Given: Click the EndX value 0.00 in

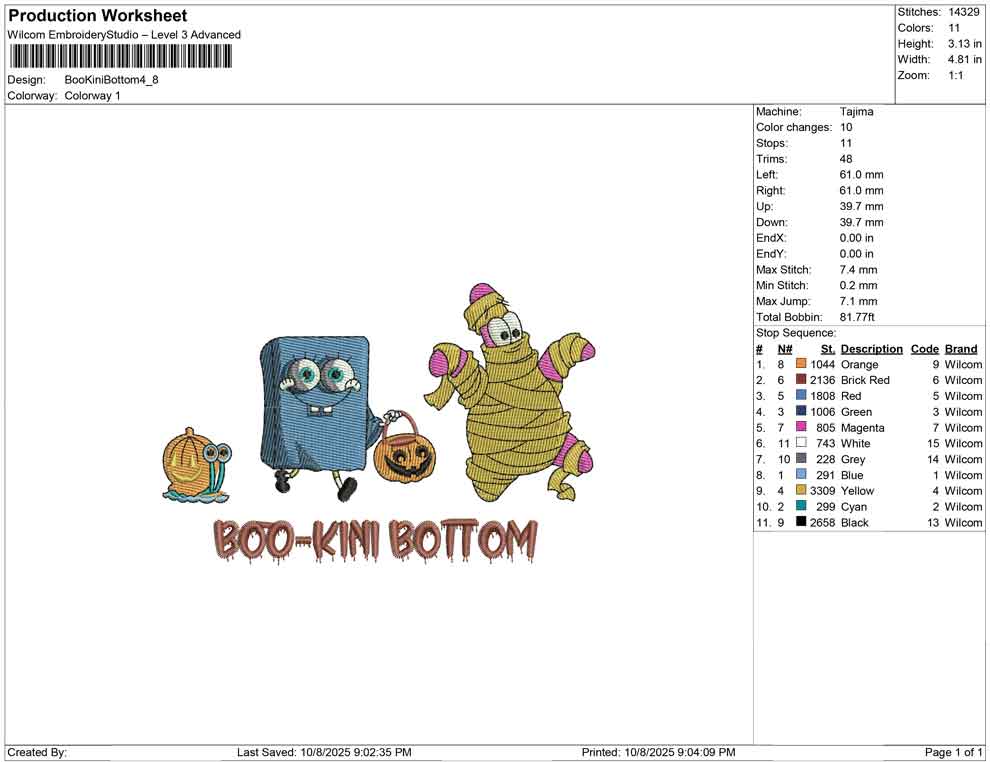Looking at the screenshot, I should pyautogui.click(x=856, y=237).
